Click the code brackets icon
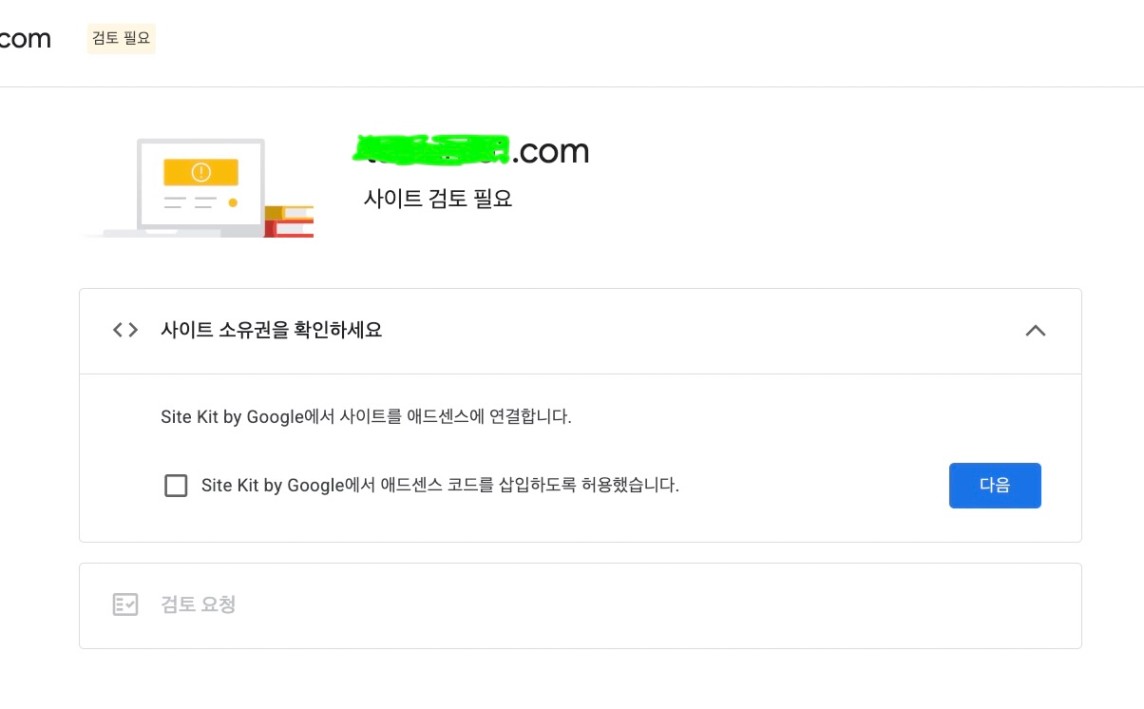1144x709 pixels. click(125, 330)
